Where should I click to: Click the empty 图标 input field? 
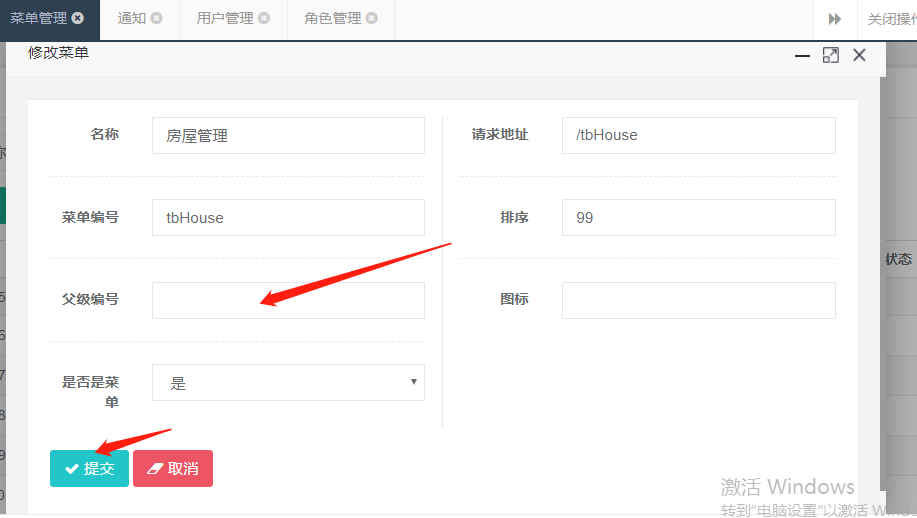click(698, 301)
